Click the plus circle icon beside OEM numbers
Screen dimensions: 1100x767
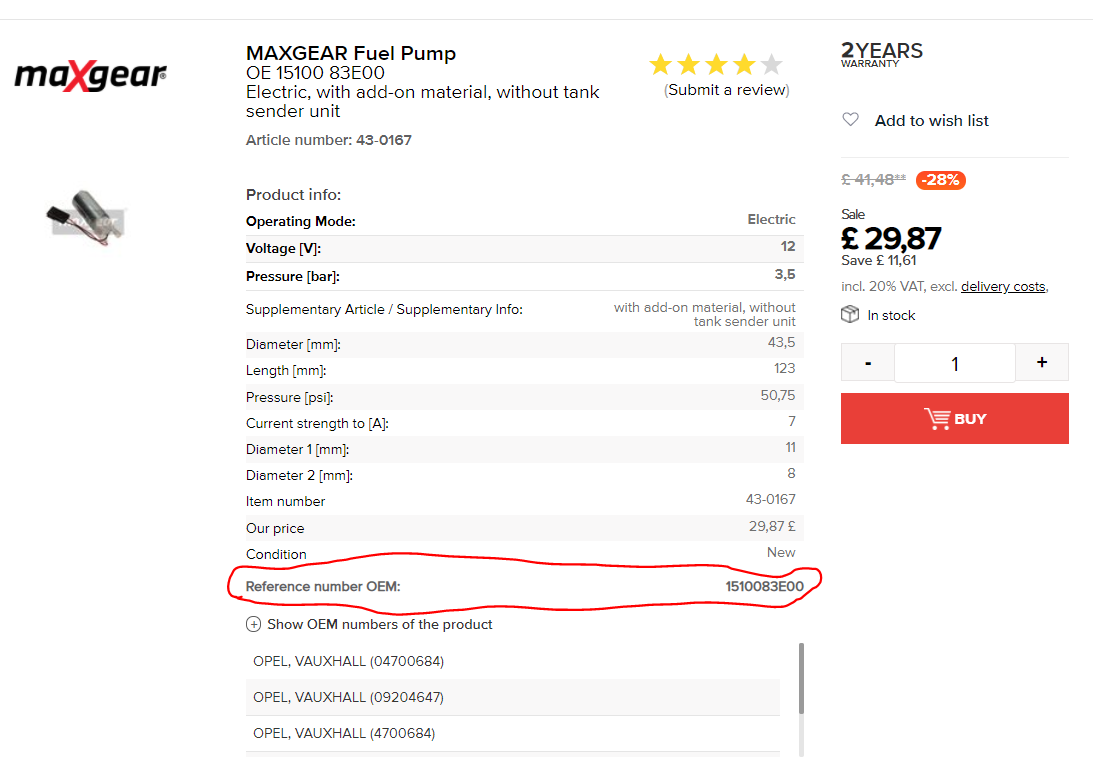[x=254, y=624]
